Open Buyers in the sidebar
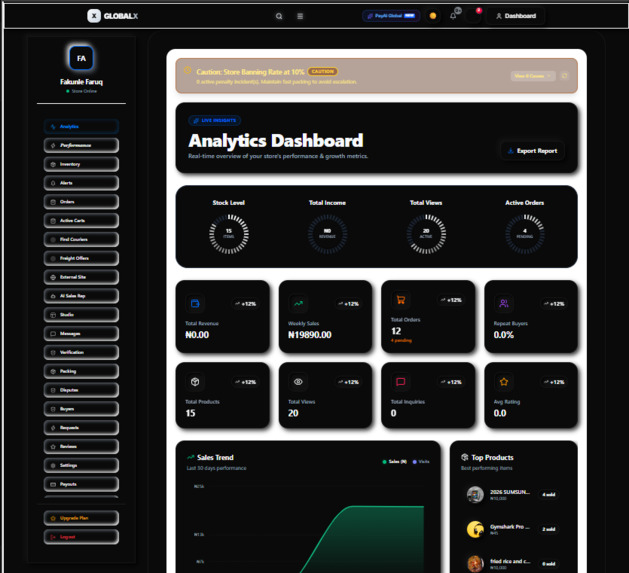Screen dimensions: 629x573 click(81, 409)
